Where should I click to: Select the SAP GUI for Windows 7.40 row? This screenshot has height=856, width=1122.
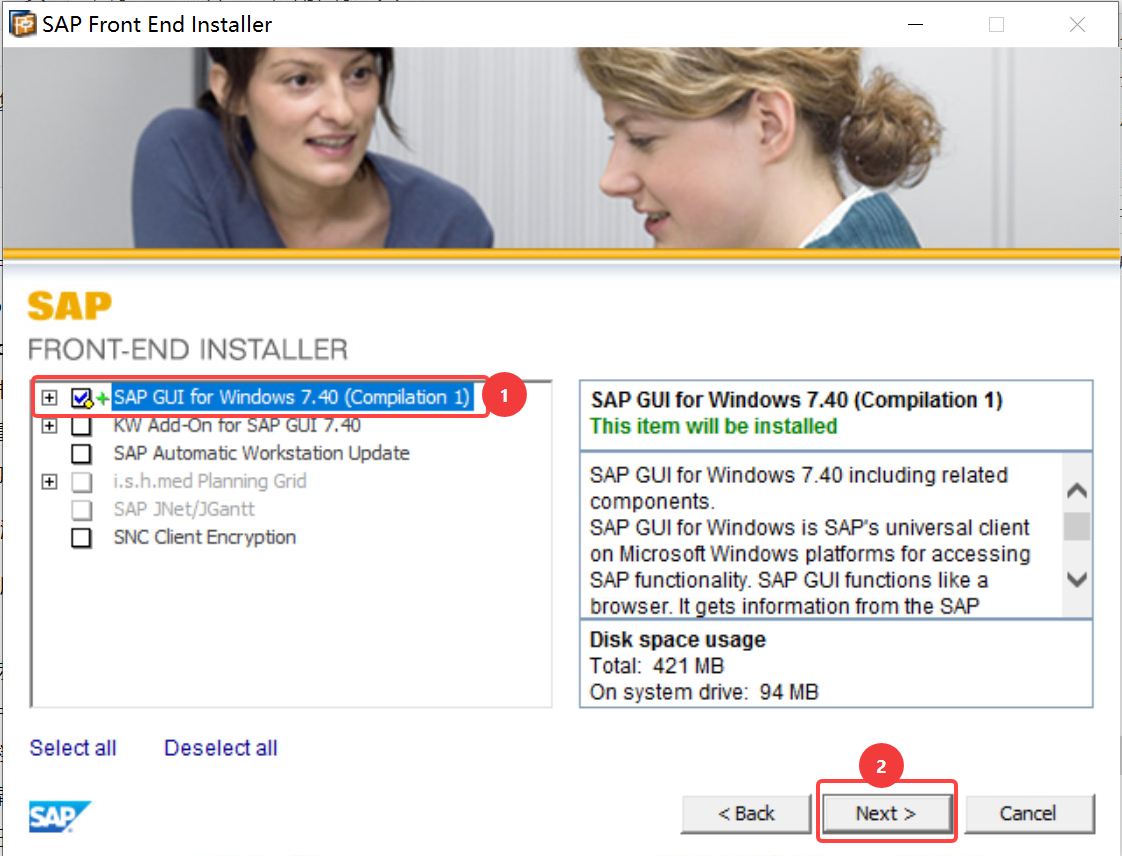[292, 397]
